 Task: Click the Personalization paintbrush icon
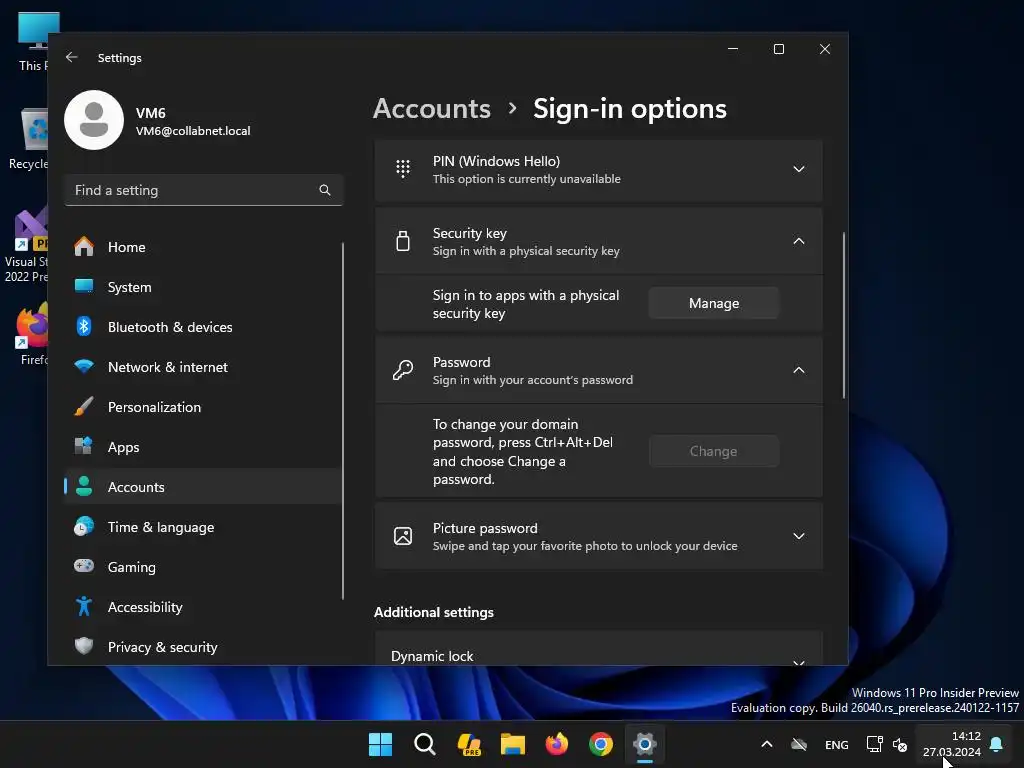84,407
